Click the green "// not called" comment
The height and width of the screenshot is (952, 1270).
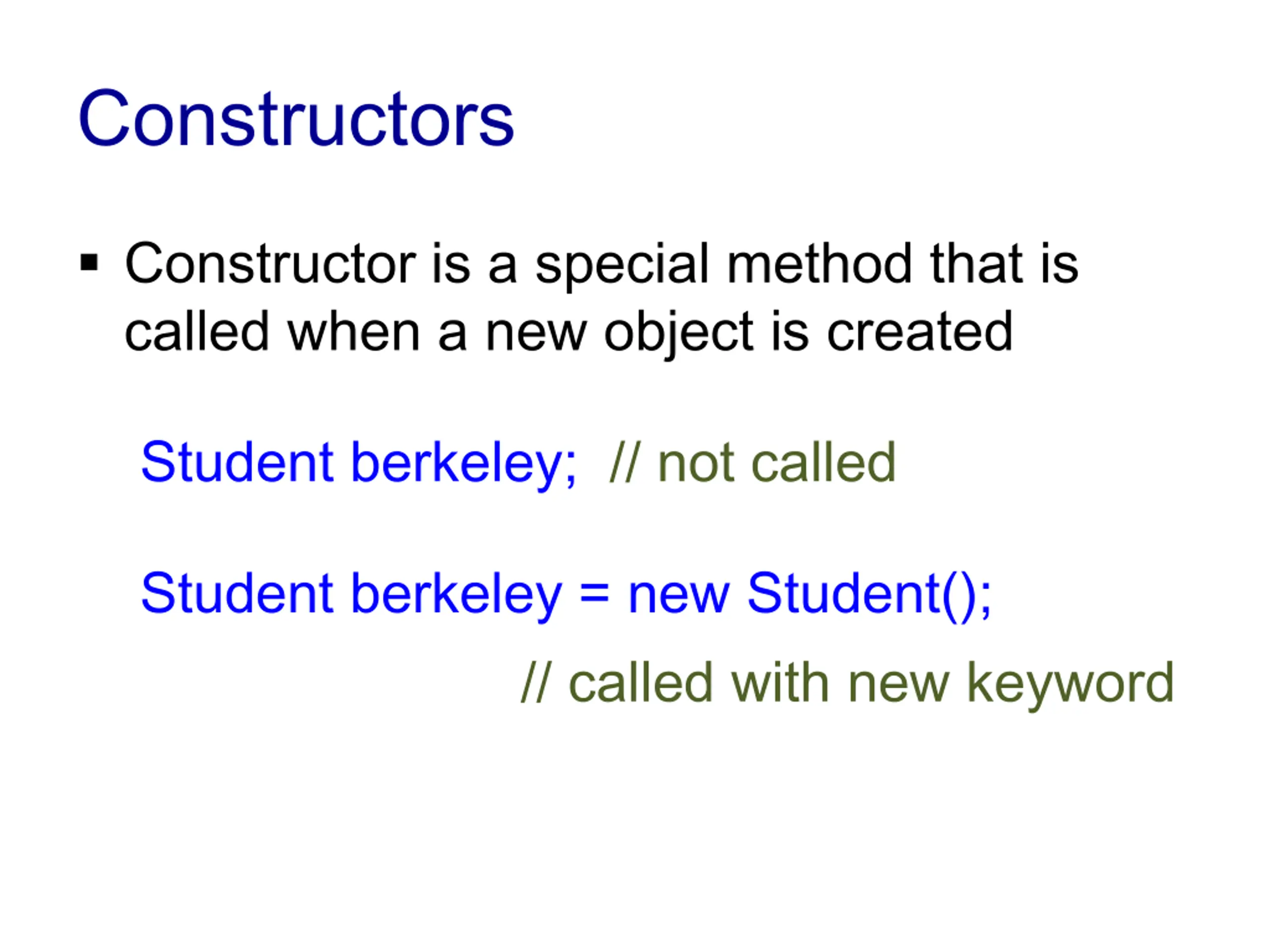(x=752, y=463)
